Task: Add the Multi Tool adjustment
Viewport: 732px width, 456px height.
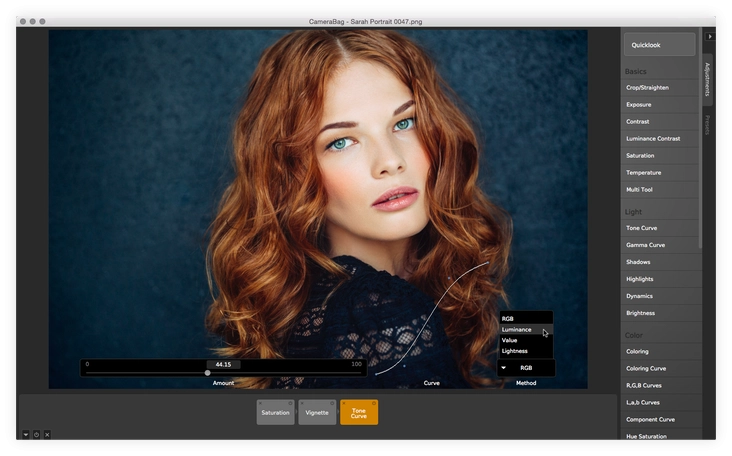Action: click(x=660, y=189)
